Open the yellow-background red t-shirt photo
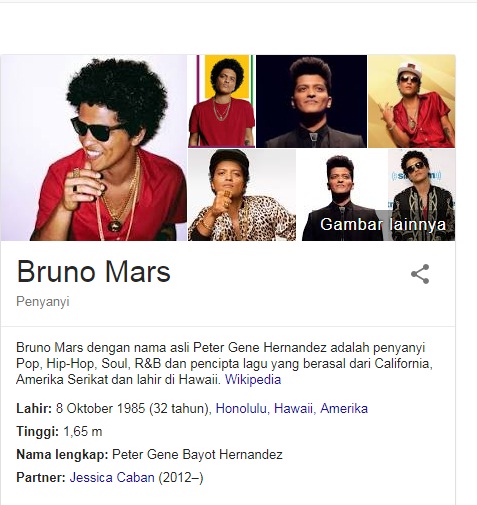 pos(222,101)
